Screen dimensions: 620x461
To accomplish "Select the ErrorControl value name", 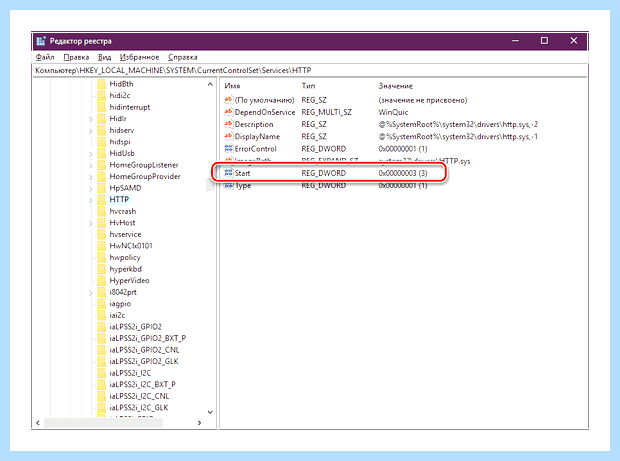I will 255,149.
